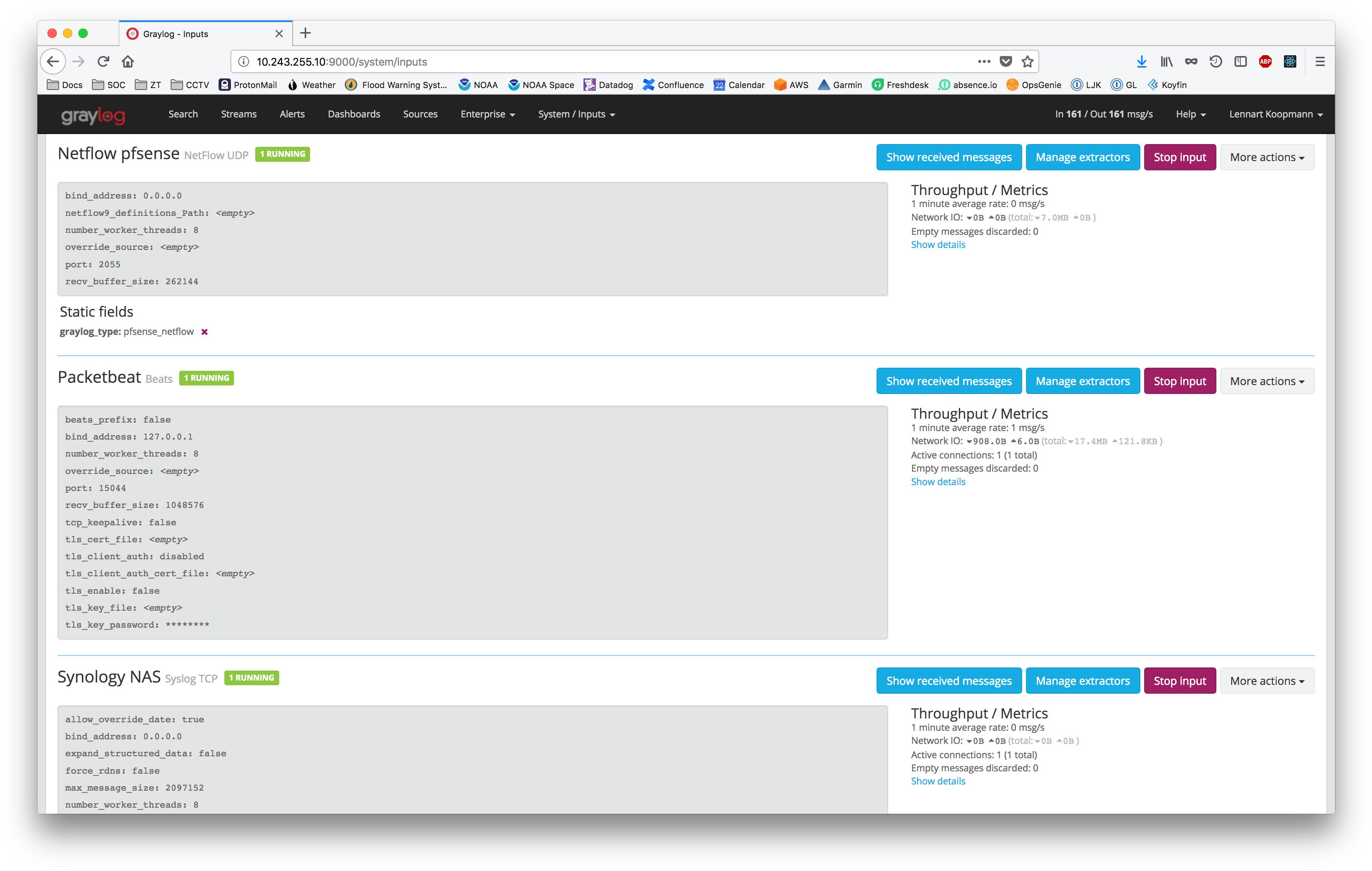Open the Datadog bookmark
The width and height of the screenshot is (1372, 871).
tap(609, 85)
